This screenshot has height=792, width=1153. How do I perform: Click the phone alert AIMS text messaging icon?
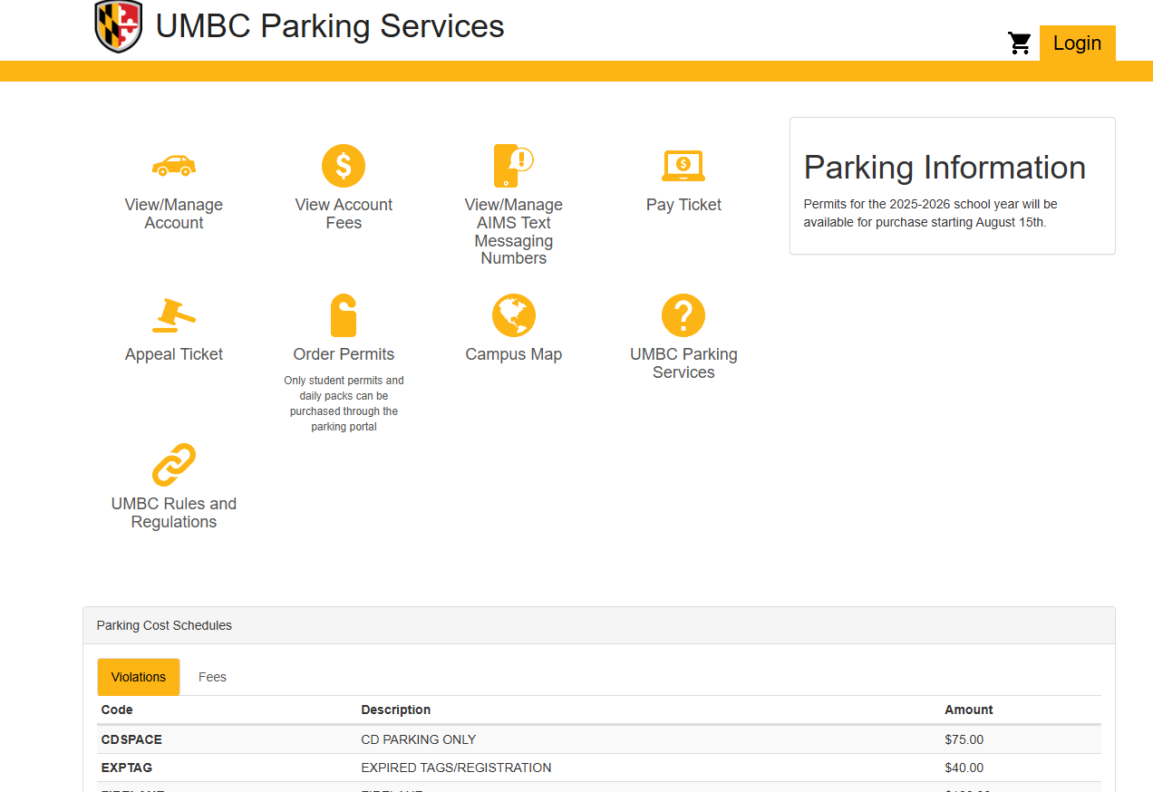513,166
